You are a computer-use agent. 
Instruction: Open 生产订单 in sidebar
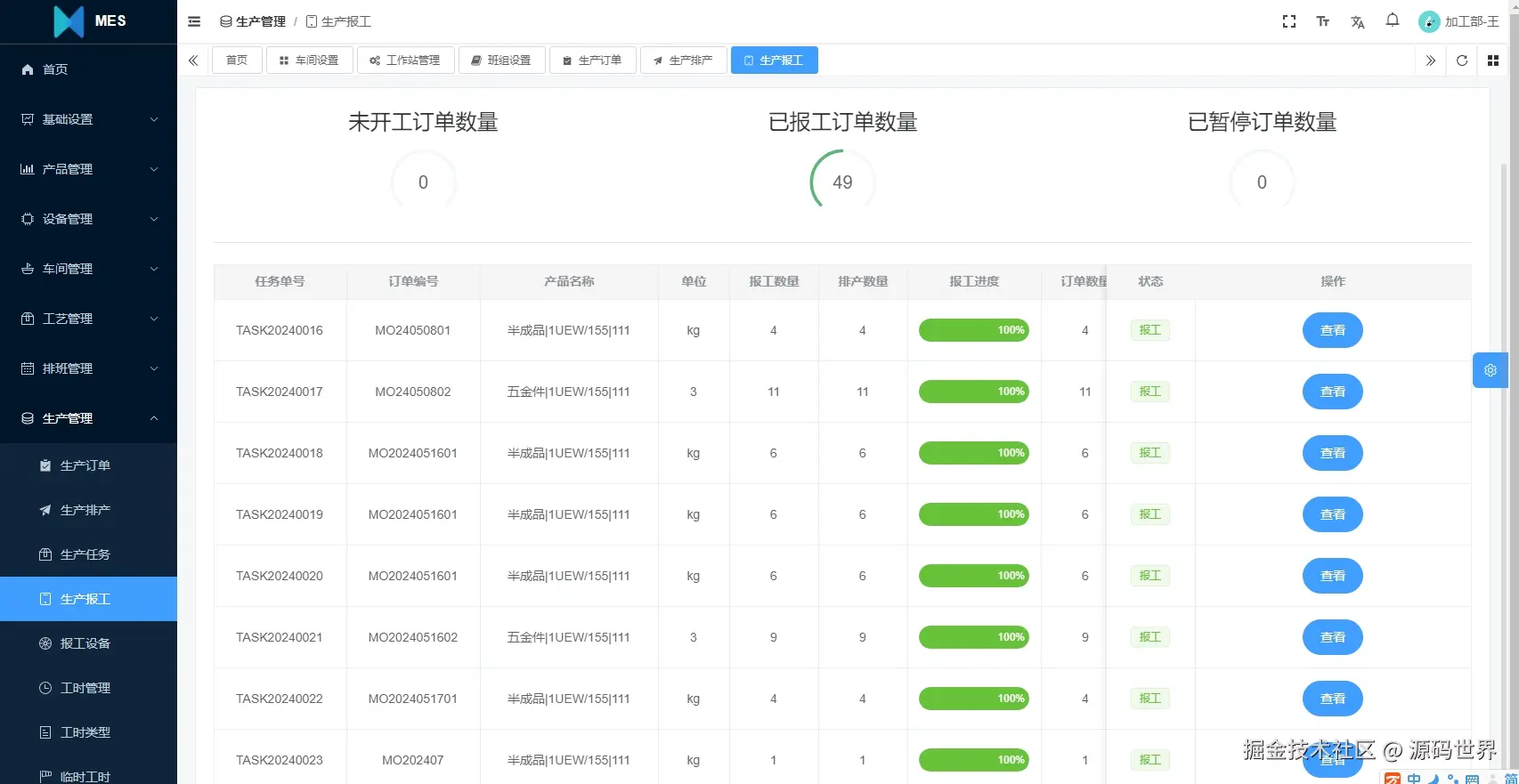click(x=88, y=465)
